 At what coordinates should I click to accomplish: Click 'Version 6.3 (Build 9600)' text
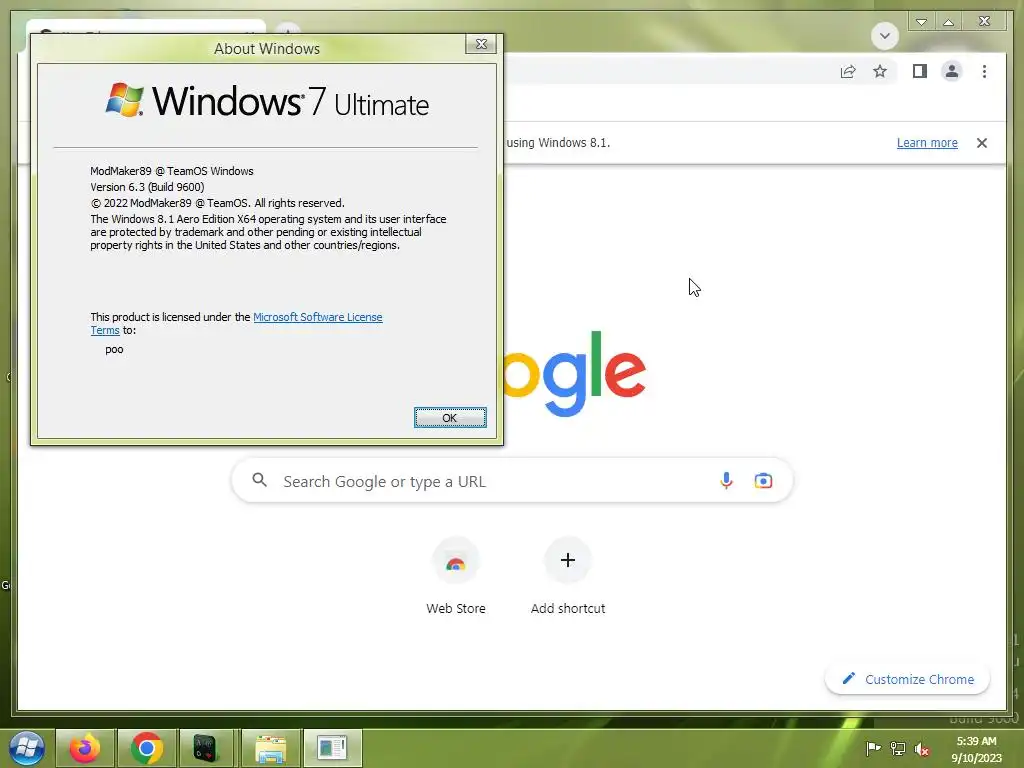coord(147,187)
